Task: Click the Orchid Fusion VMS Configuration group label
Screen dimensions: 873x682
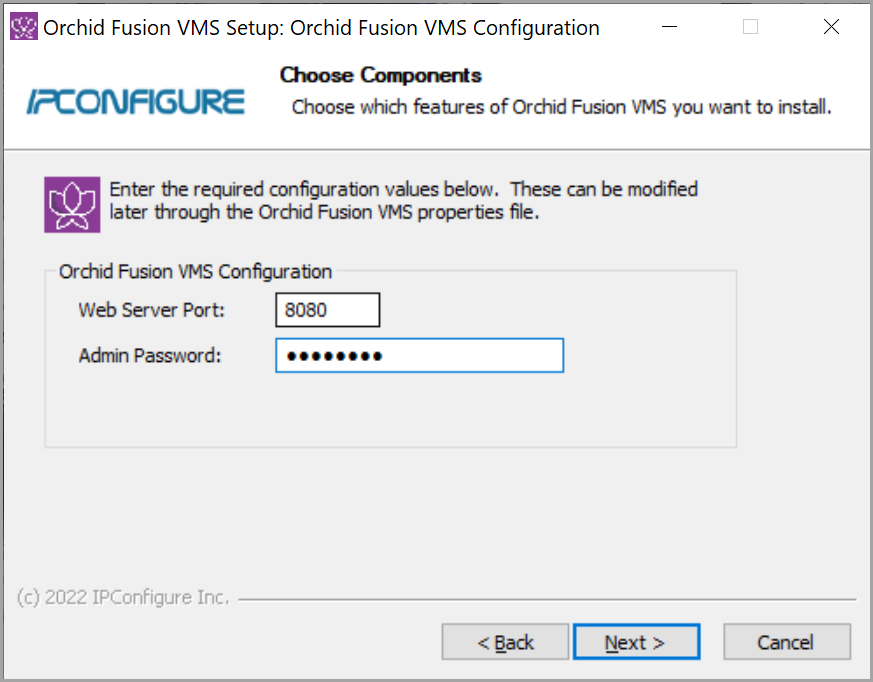Action: tap(195, 271)
